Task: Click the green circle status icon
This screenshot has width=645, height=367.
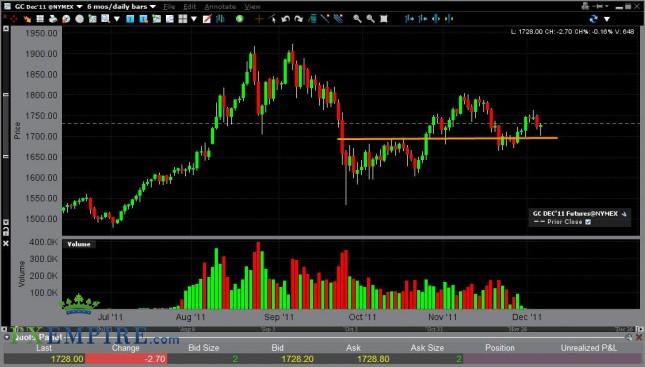Action: coord(239,19)
